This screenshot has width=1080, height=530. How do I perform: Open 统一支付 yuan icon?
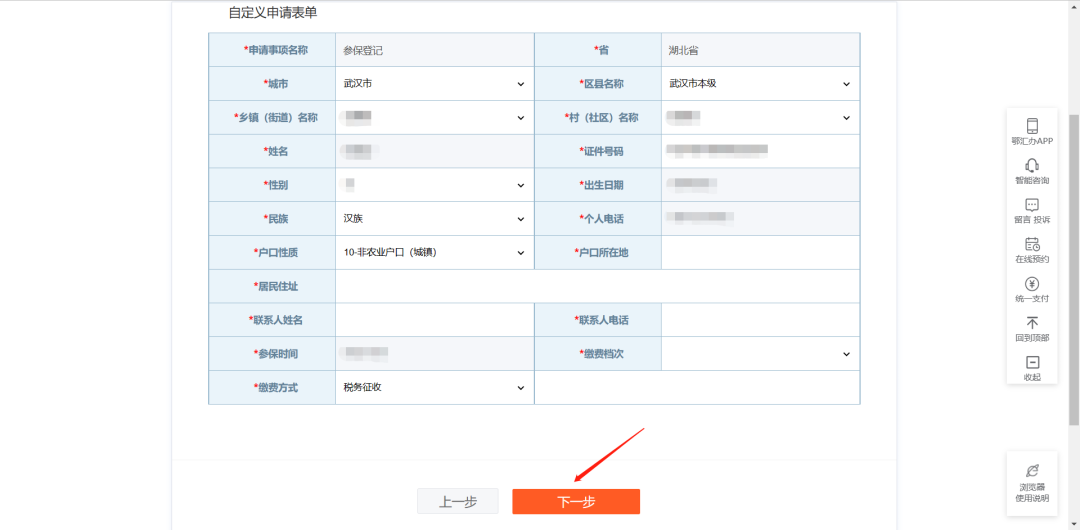(1032, 283)
